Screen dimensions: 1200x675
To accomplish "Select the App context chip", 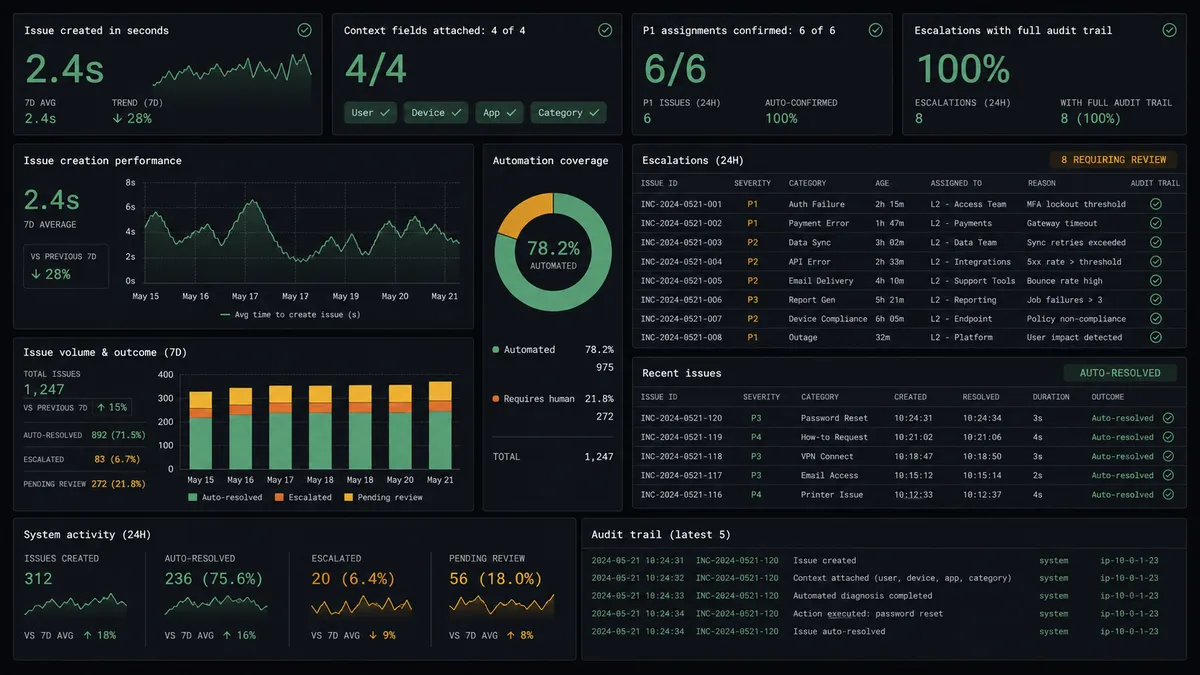I will (x=499, y=113).
